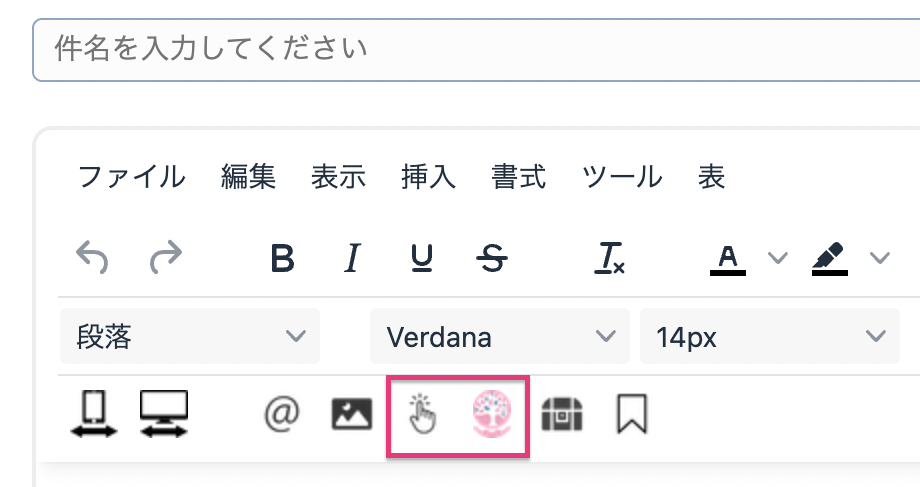The width and height of the screenshot is (920, 487).
Task: Clear formatting with the Tx icon
Action: tap(609, 259)
